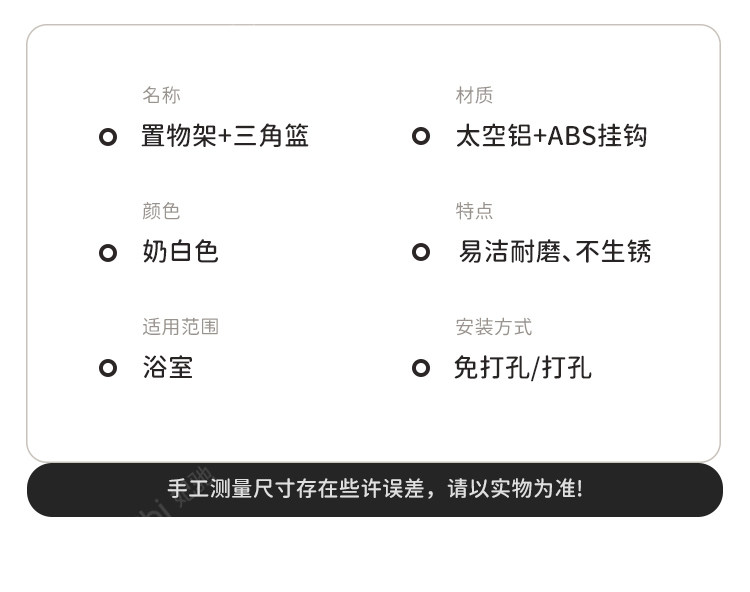
Task: Select the ring bullet next to 奶白色
Action: (x=108, y=253)
